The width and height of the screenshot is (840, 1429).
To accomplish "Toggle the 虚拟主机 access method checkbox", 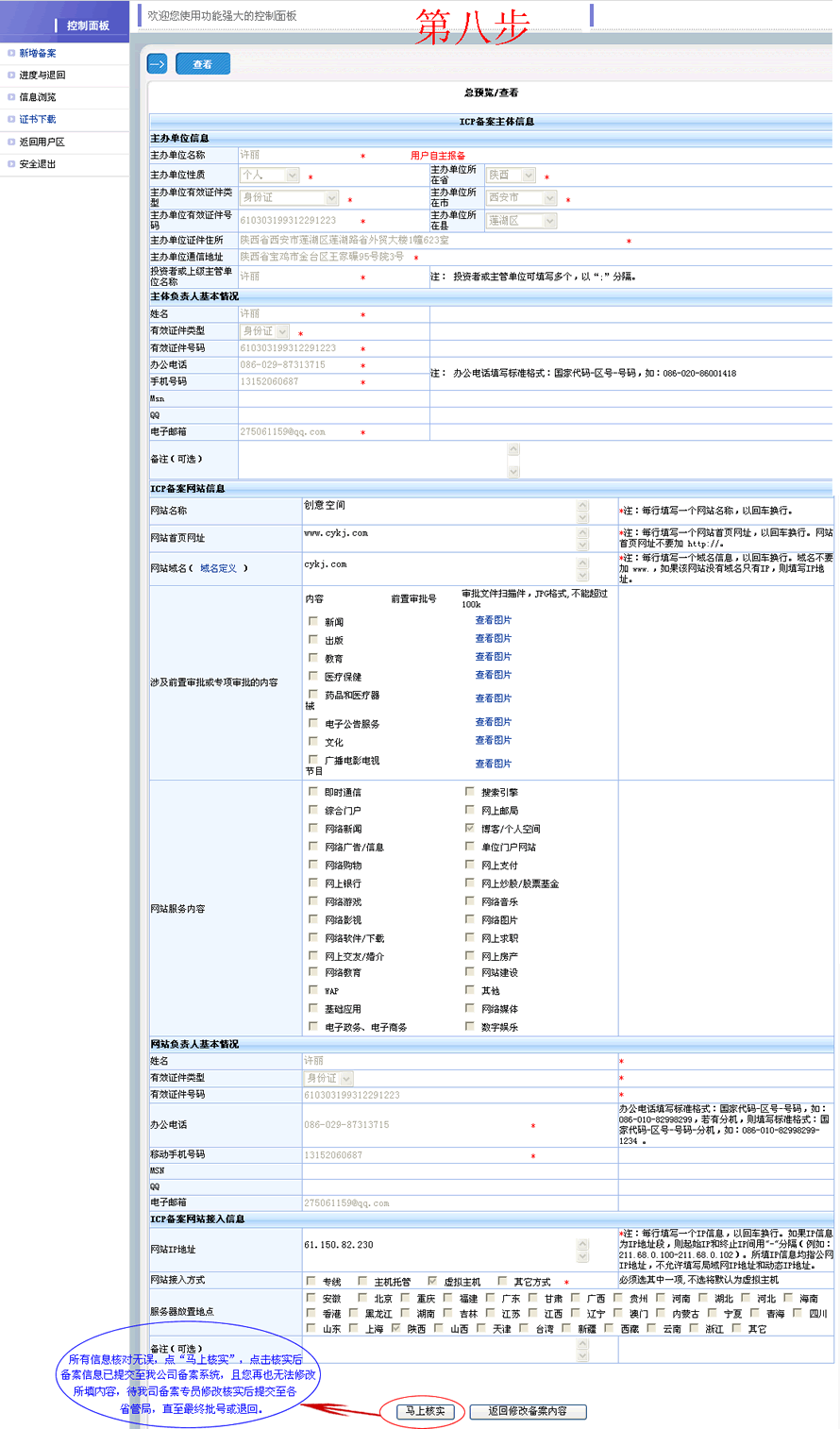I will 432,1281.
